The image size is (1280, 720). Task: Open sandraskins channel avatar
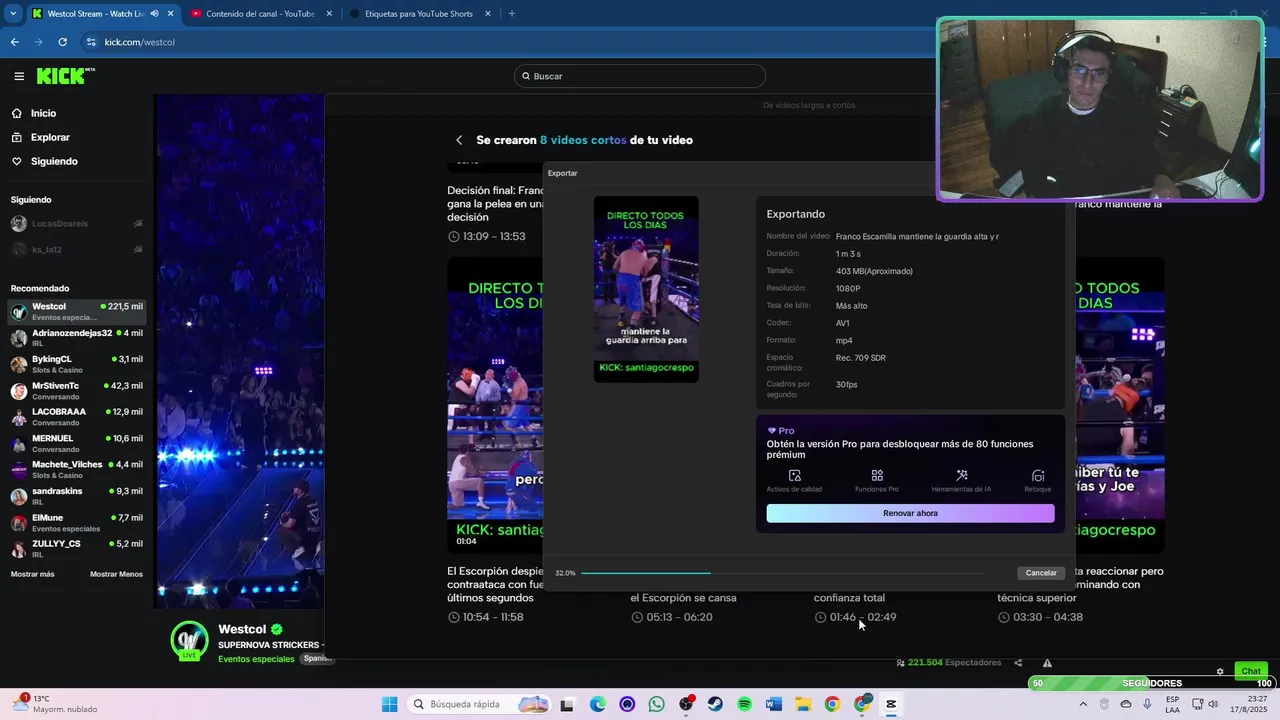coord(19,496)
